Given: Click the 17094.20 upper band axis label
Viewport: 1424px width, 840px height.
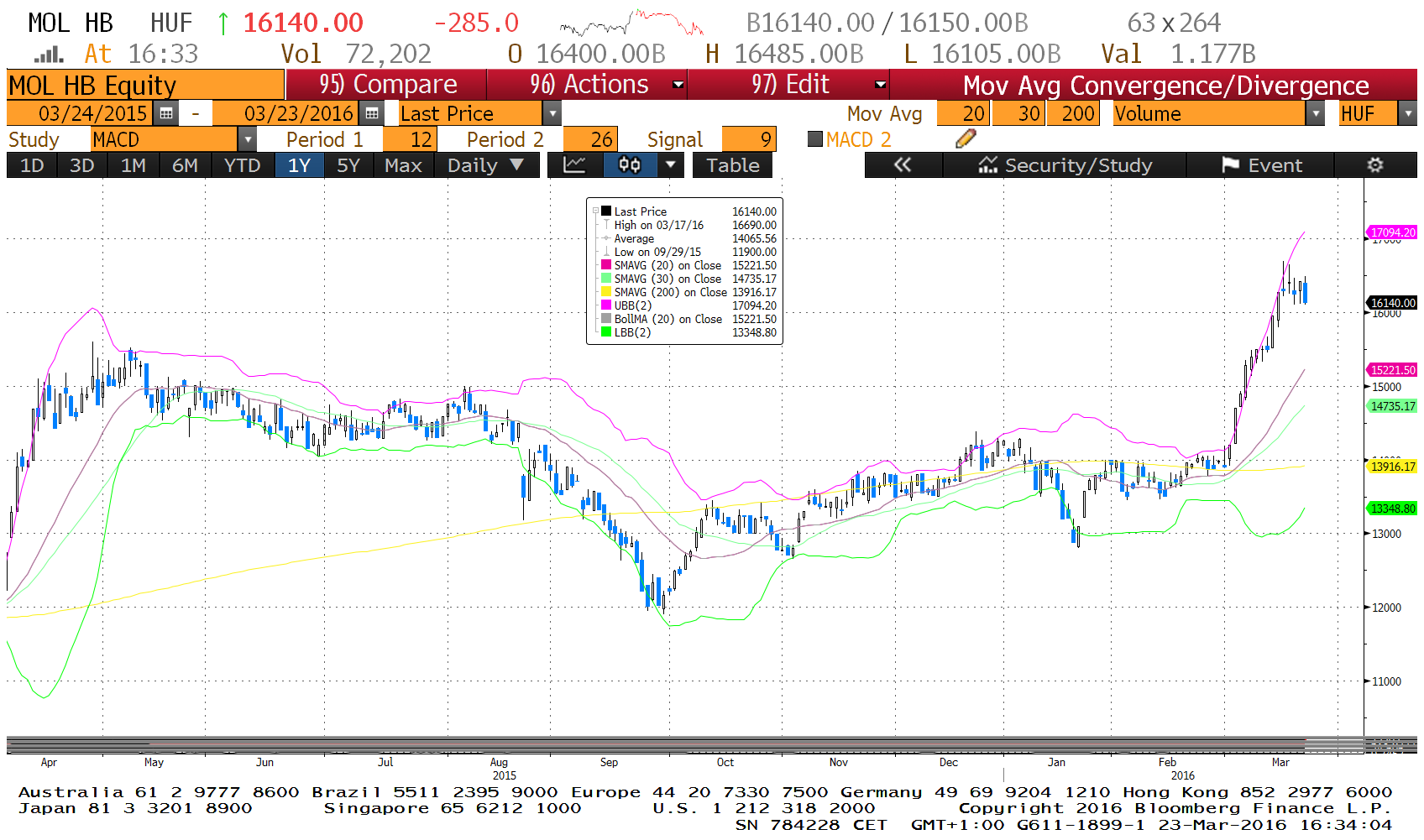Looking at the screenshot, I should point(1392,232).
